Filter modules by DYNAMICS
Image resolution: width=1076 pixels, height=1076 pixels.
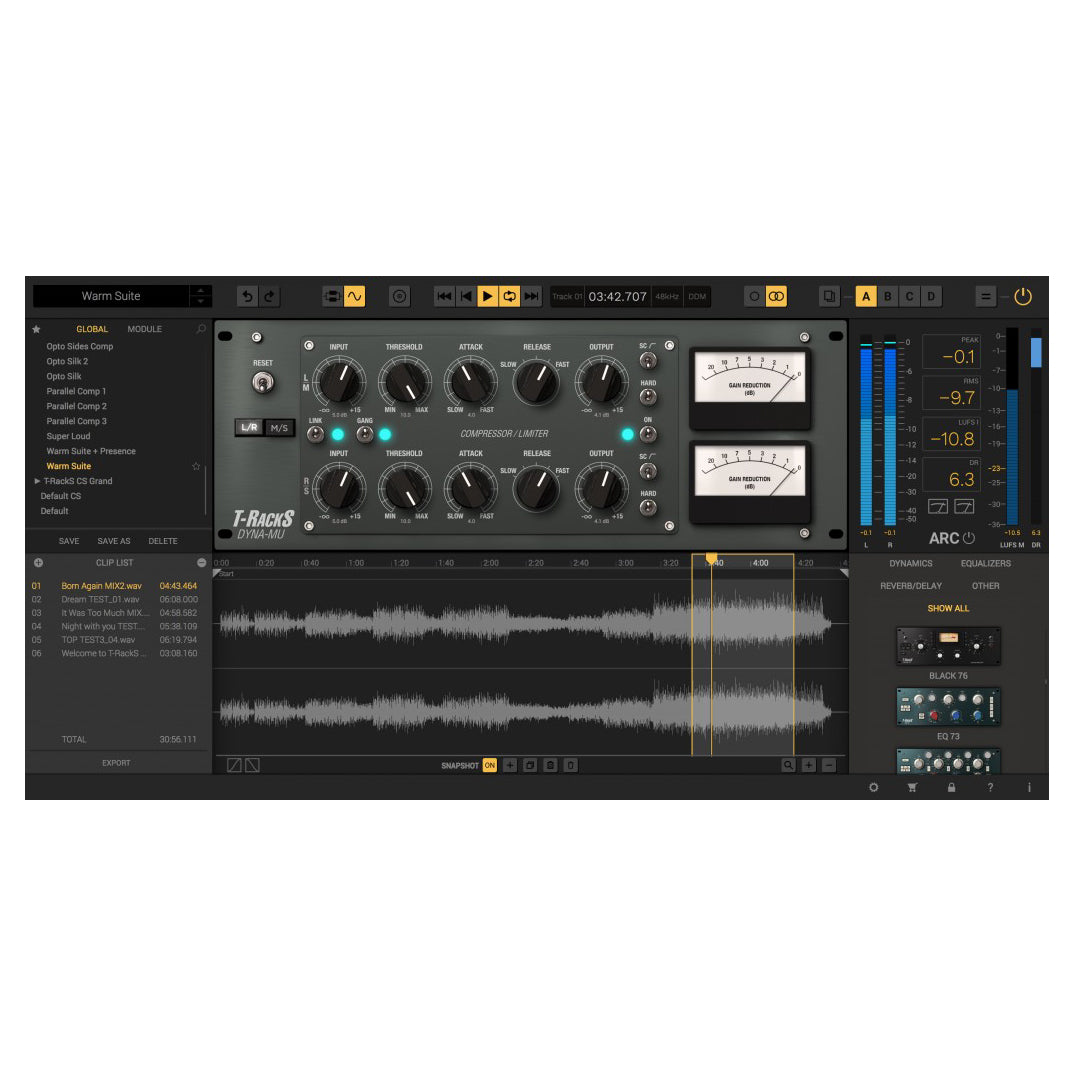click(x=911, y=563)
